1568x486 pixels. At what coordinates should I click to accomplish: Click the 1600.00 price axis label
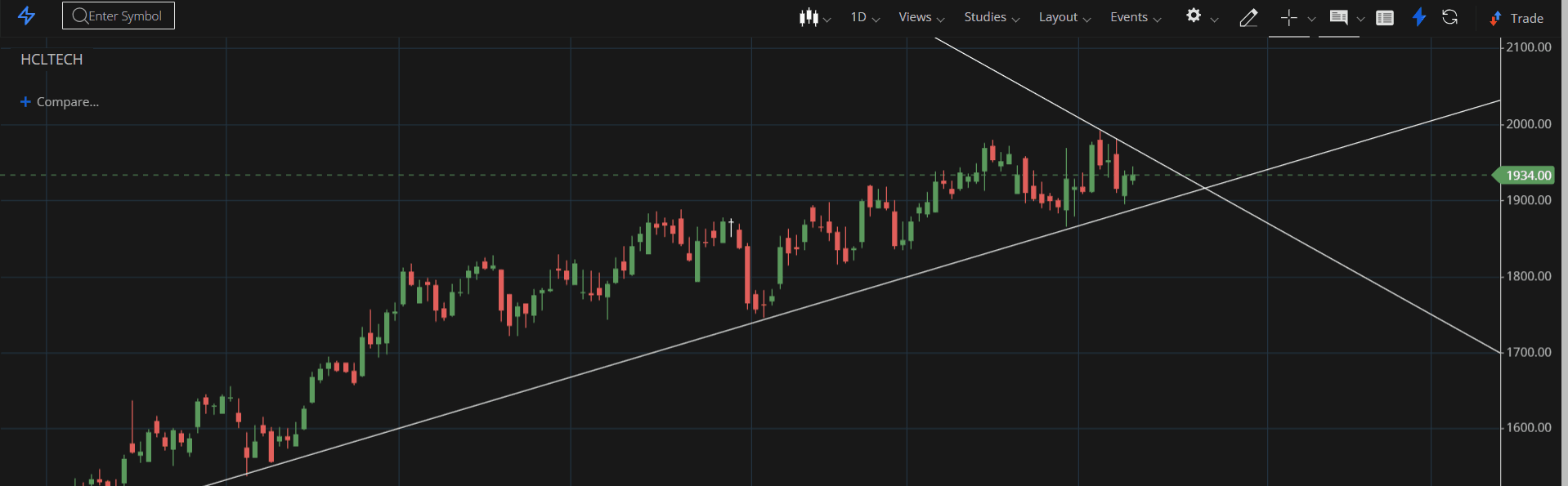(1529, 427)
